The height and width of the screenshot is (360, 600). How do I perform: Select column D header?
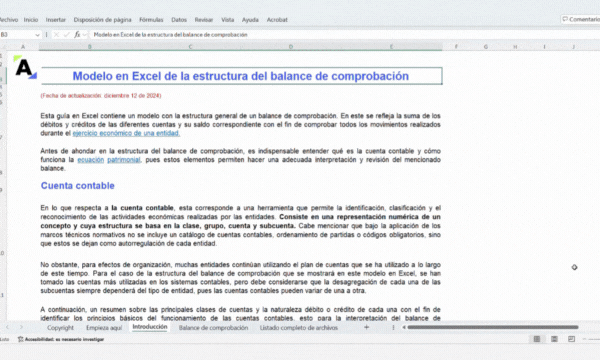[x=290, y=47]
